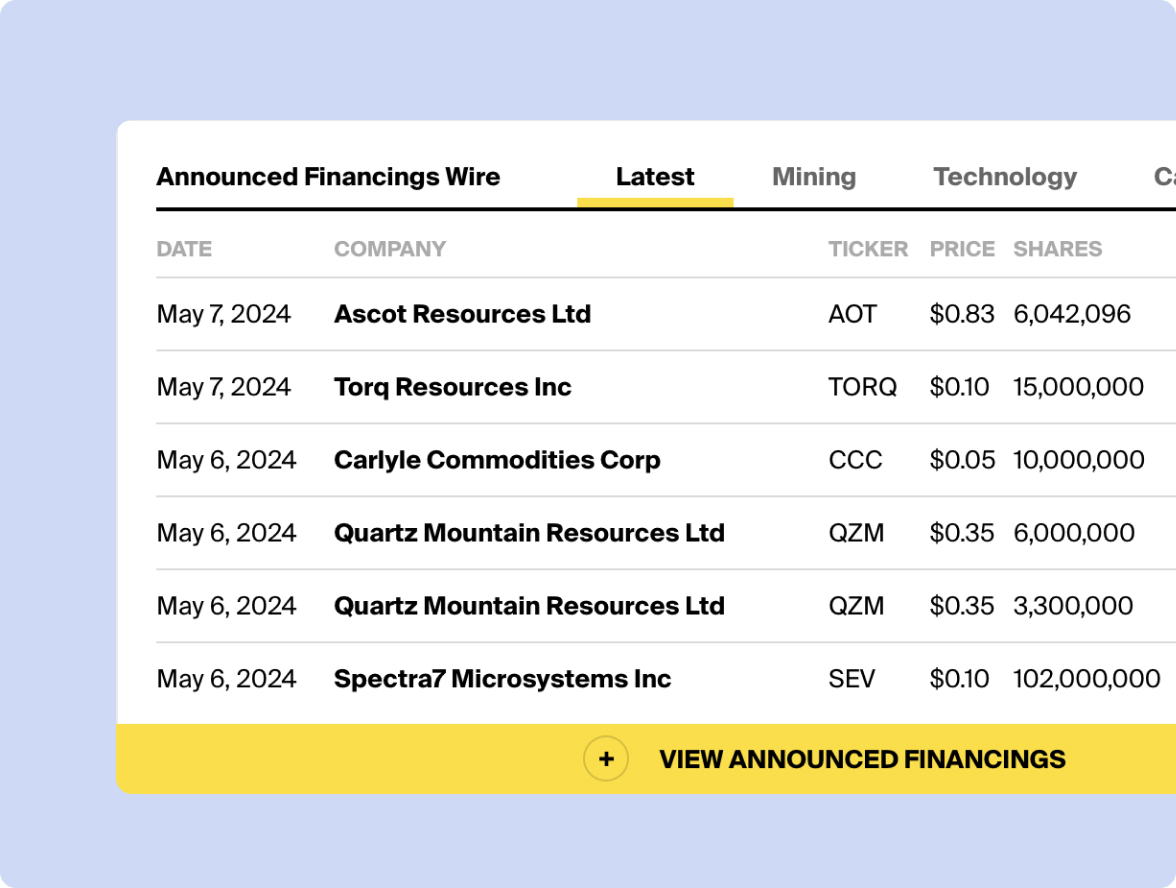Open the partially visible tab after Technology

1165,177
